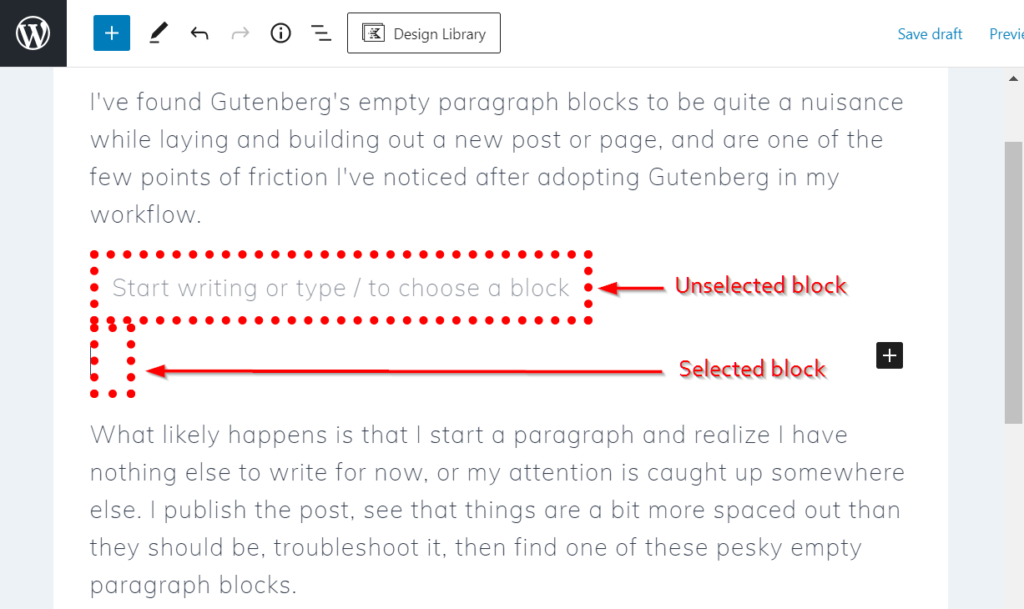Screen dimensions: 1024x609
Task: Open the List View outline icon
Action: [321, 33]
